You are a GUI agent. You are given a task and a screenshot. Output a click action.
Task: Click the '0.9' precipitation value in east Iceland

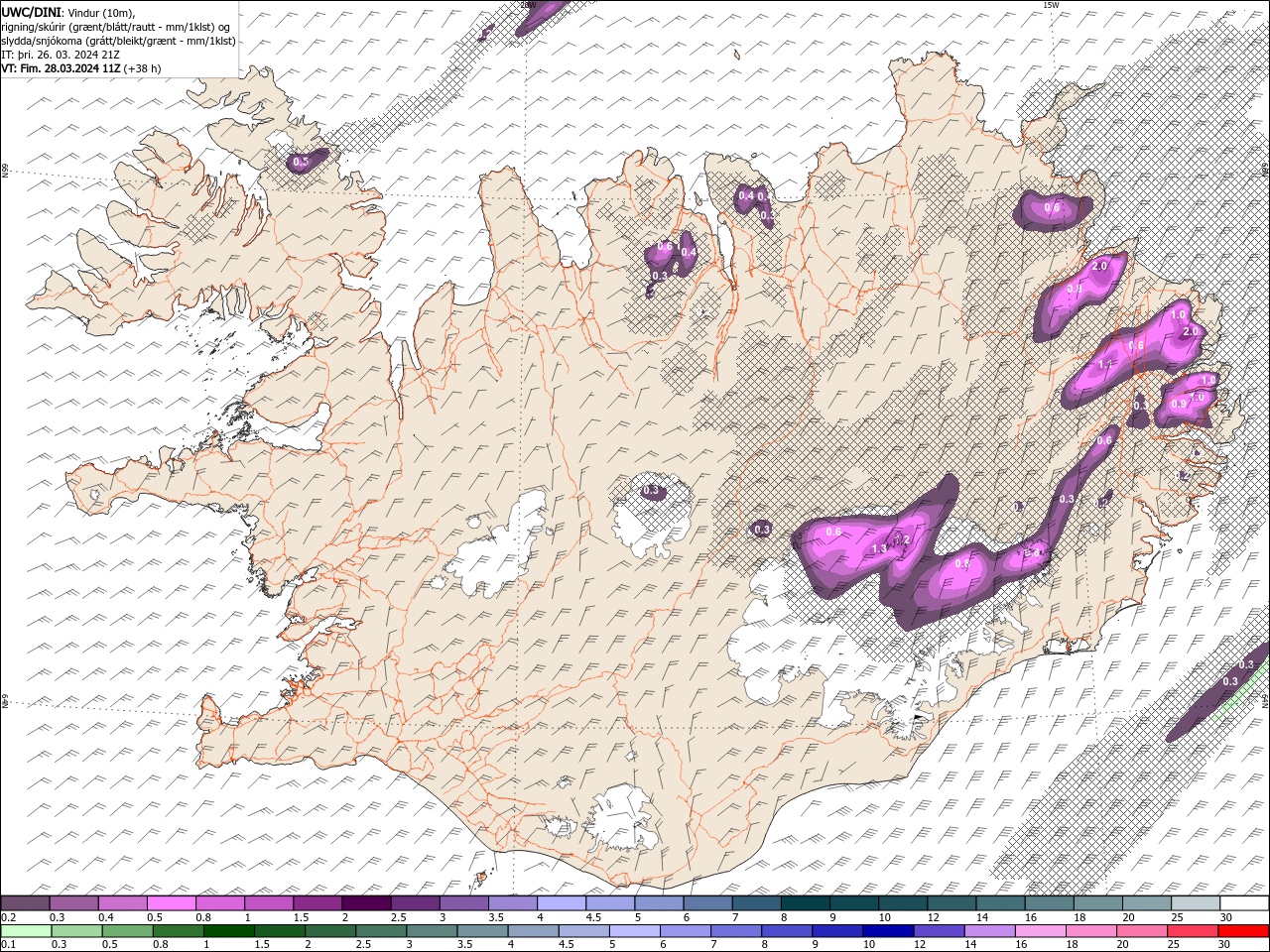pyautogui.click(x=1179, y=404)
